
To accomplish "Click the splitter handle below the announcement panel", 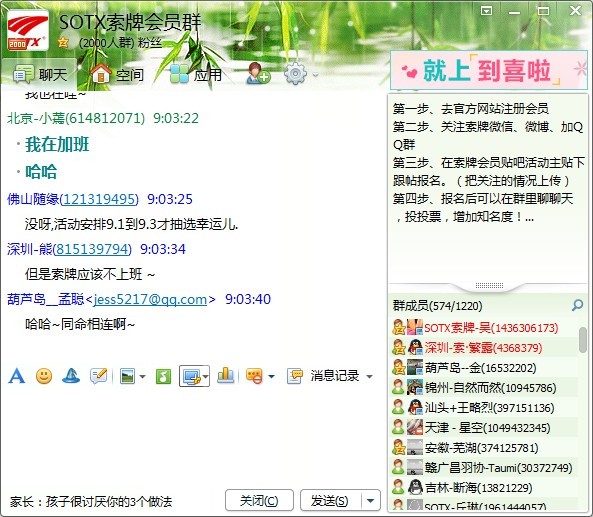I will tap(489, 286).
